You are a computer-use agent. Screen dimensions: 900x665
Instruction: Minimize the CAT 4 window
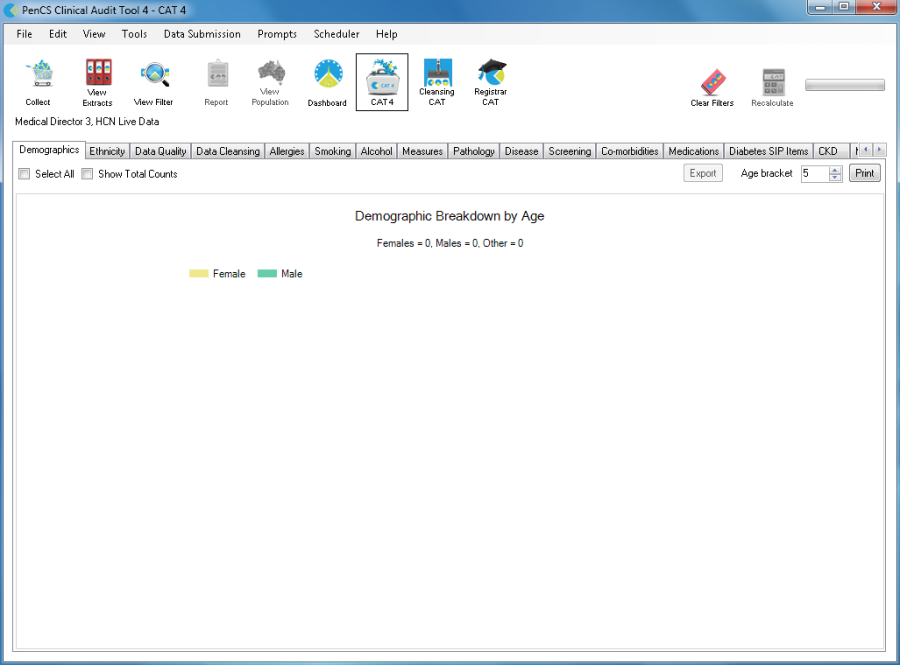(820, 7)
